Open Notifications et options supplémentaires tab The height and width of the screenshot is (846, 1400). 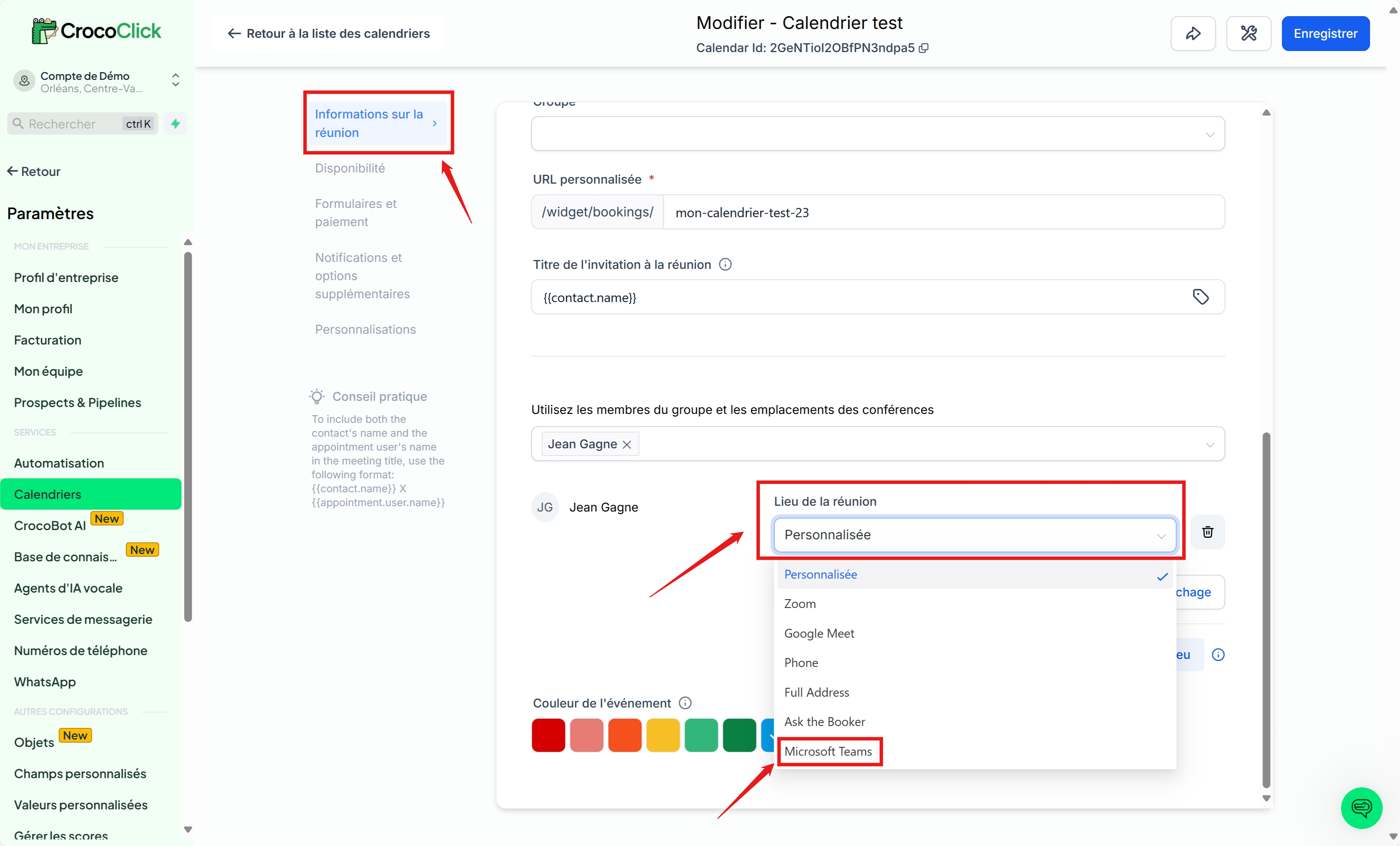coord(362,276)
